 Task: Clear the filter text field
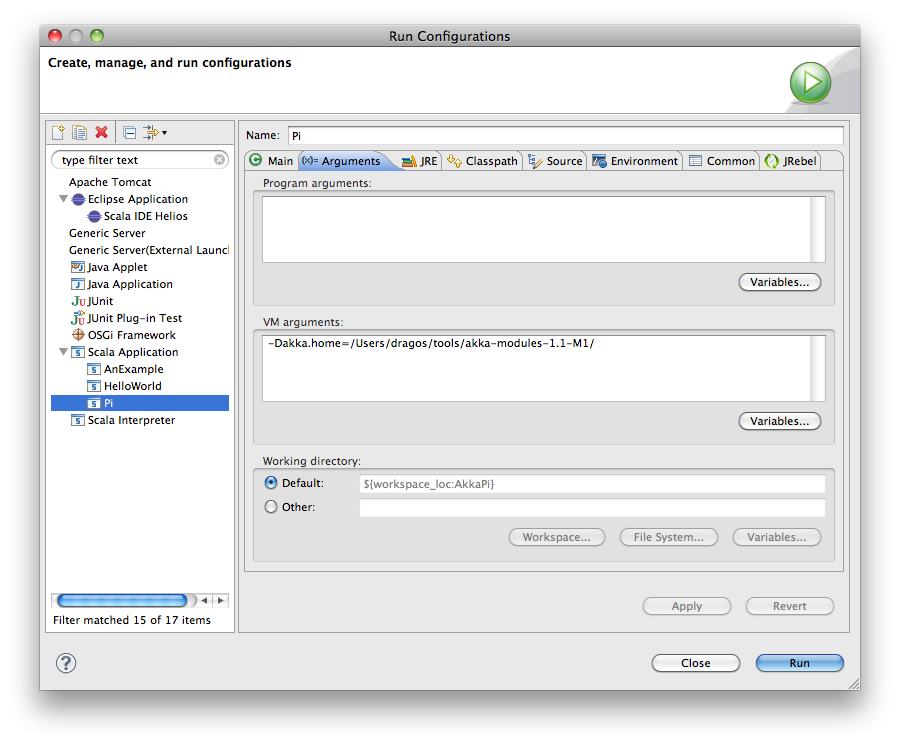tap(219, 159)
